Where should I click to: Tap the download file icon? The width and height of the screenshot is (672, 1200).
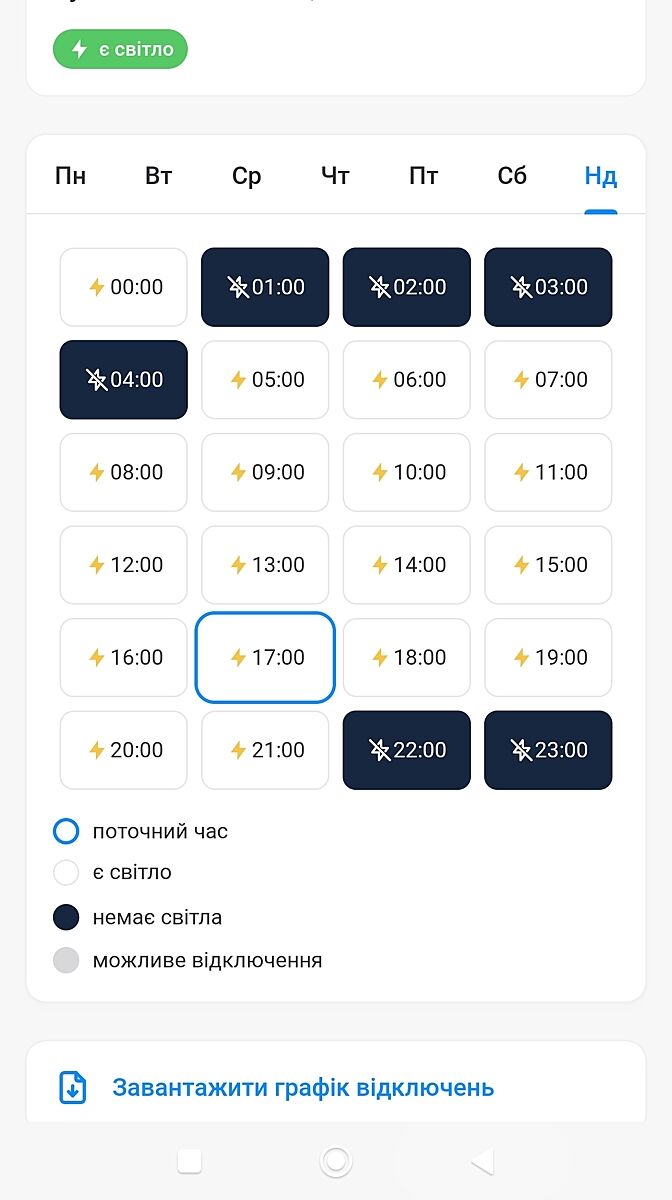pos(73,1087)
